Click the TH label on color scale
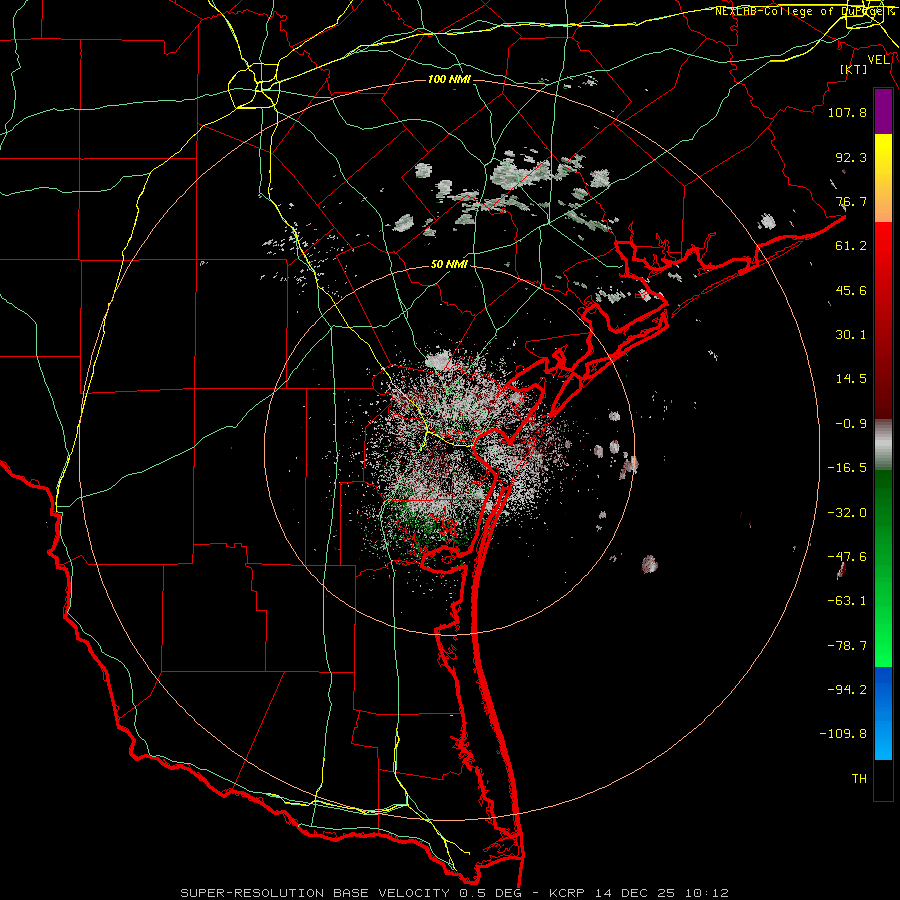 pos(859,779)
